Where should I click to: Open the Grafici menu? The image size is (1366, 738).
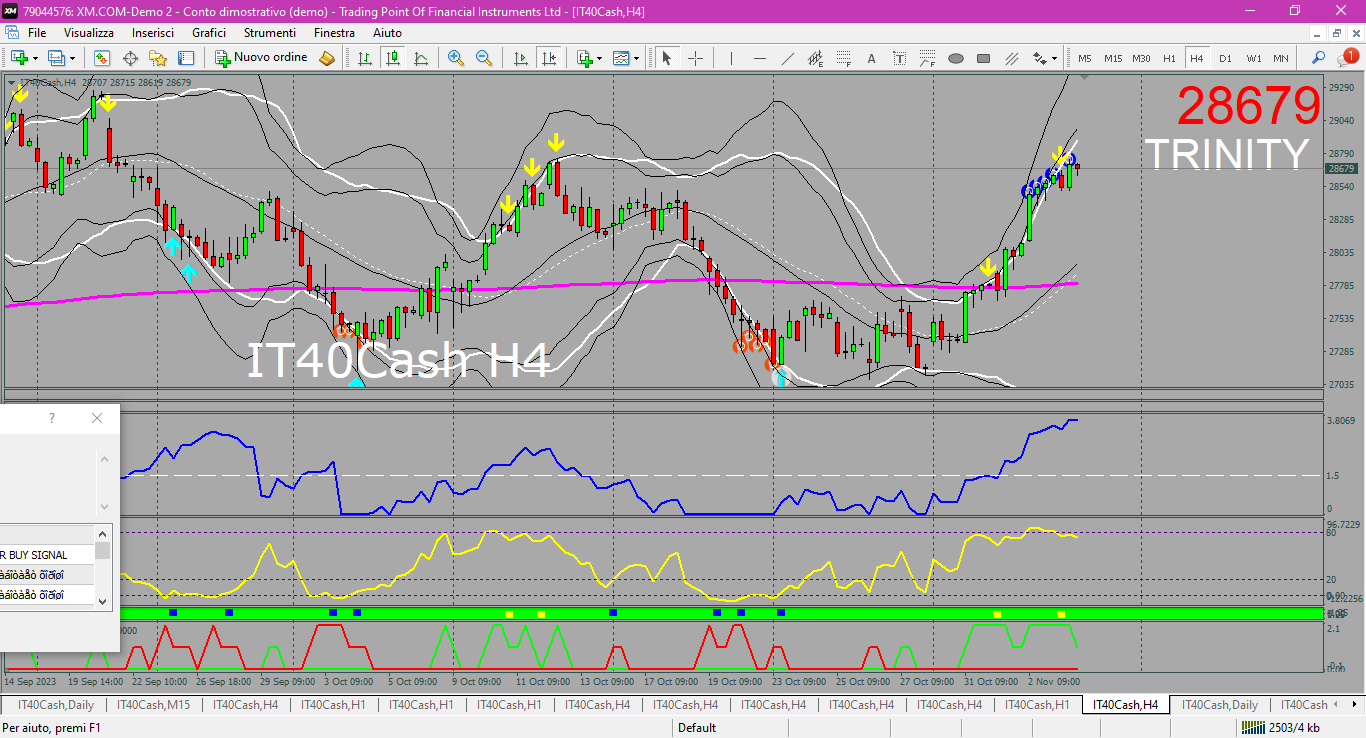click(209, 33)
